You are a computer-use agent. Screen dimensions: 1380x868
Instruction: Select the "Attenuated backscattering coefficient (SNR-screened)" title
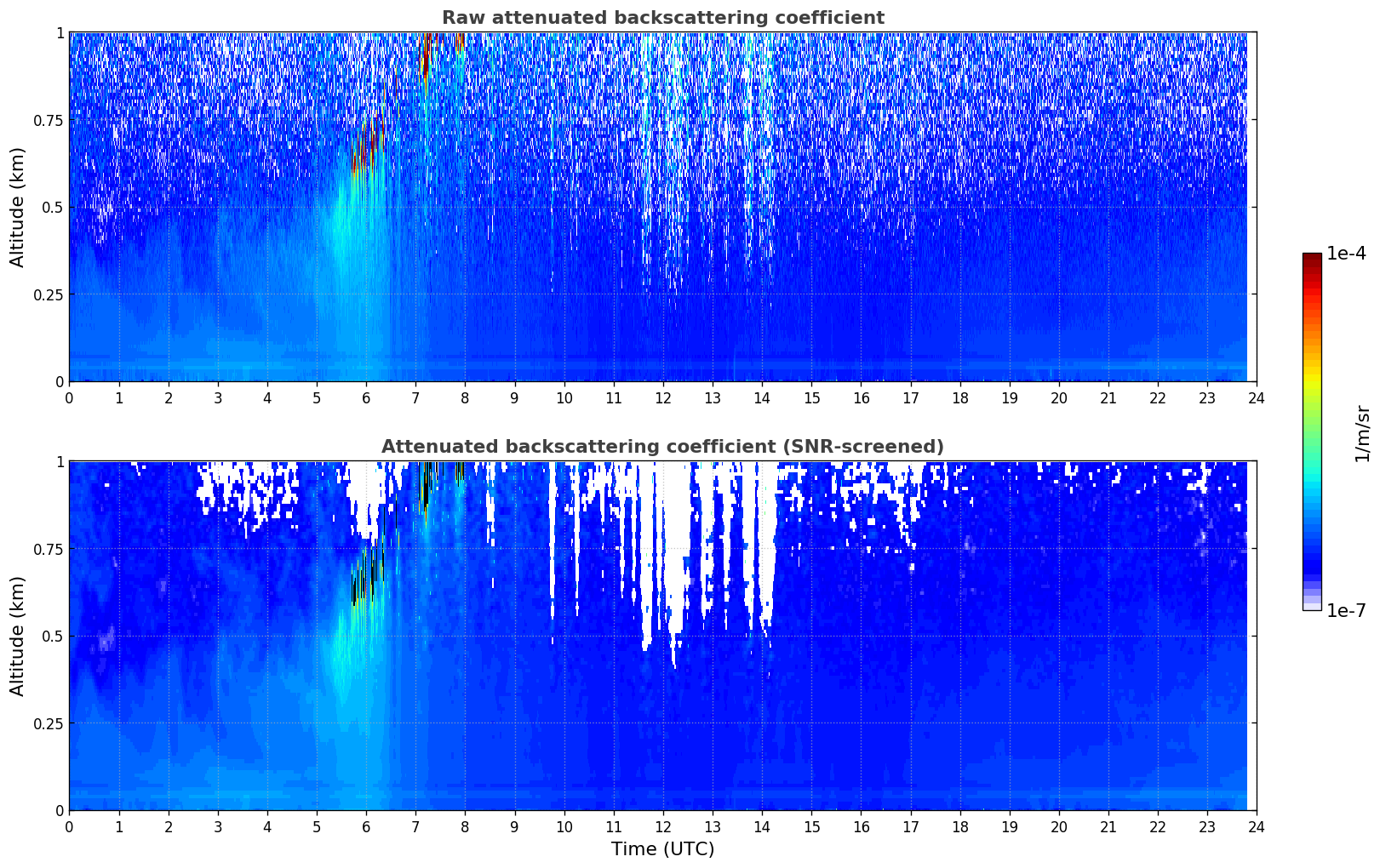662,447
